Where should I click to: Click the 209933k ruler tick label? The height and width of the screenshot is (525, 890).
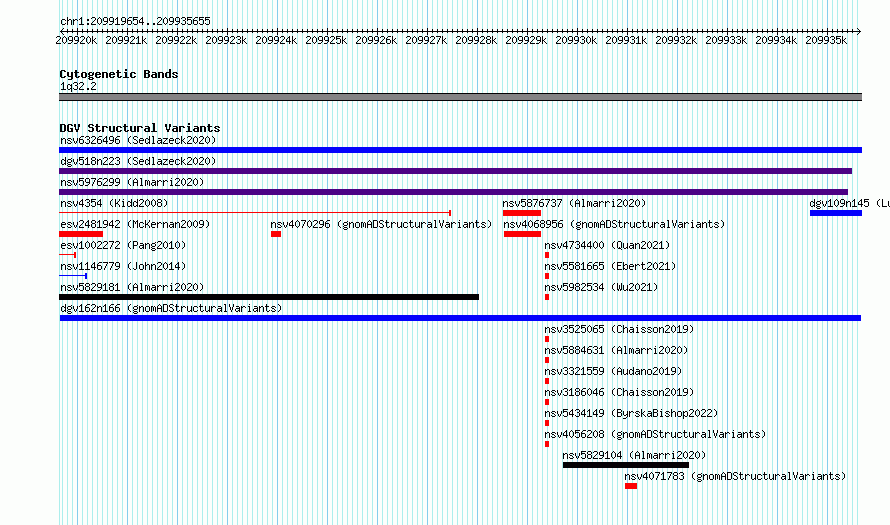(725, 40)
